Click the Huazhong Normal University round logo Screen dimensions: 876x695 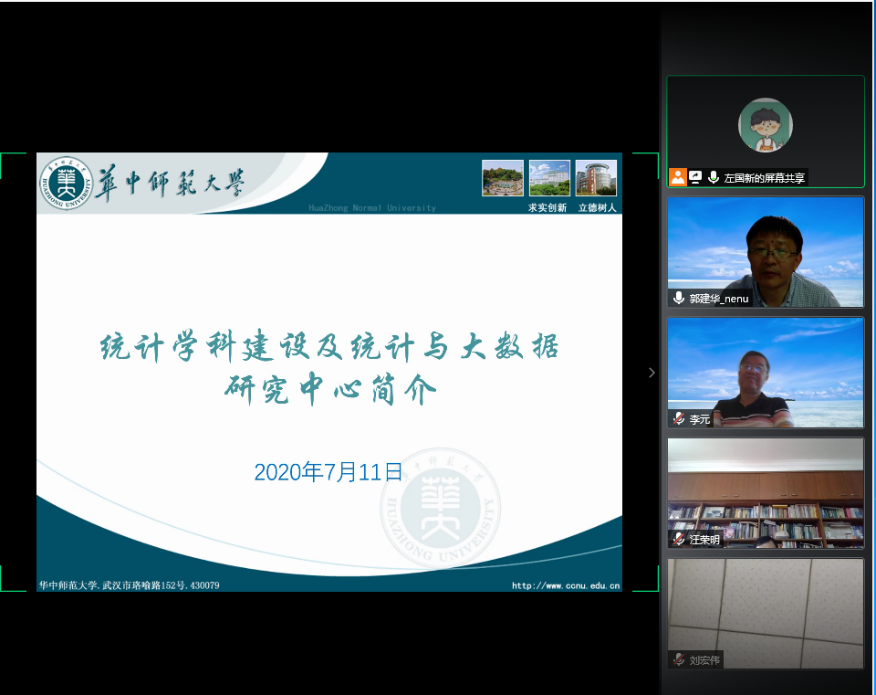(x=66, y=183)
